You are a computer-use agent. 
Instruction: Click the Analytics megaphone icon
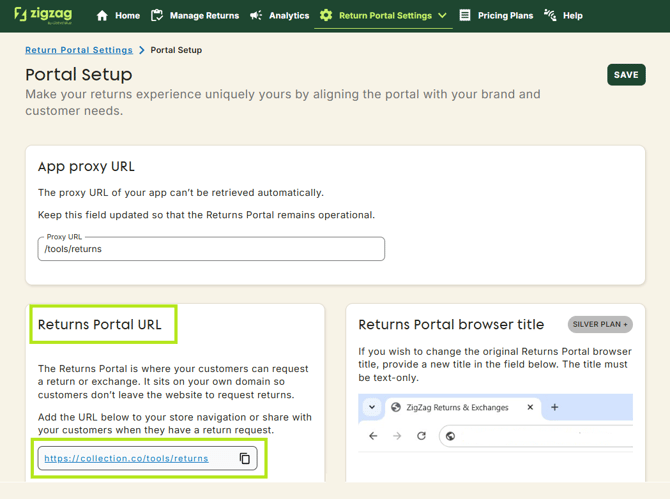tap(256, 16)
